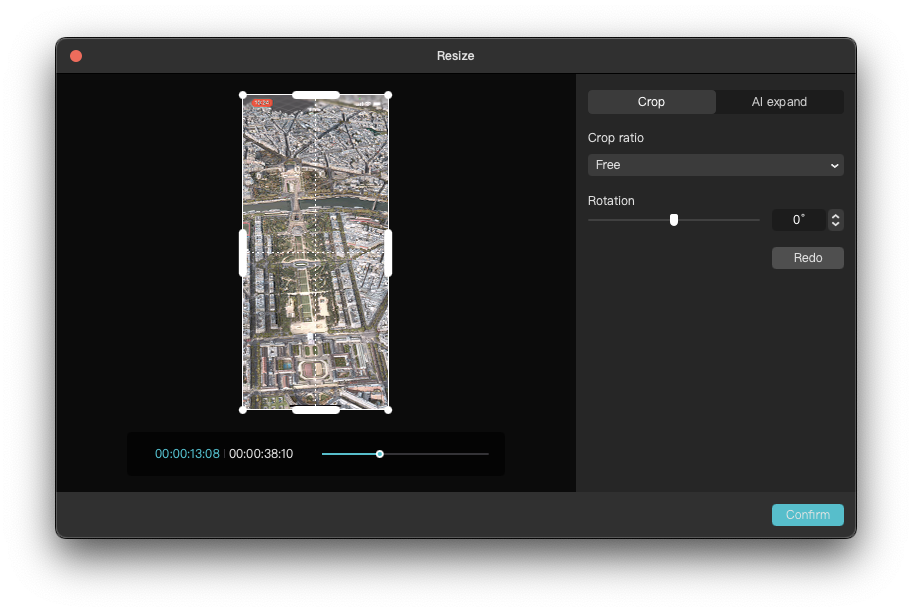Screen dimensions: 912x612
Task: Click the top-right crop corner handle
Action: coord(389,95)
